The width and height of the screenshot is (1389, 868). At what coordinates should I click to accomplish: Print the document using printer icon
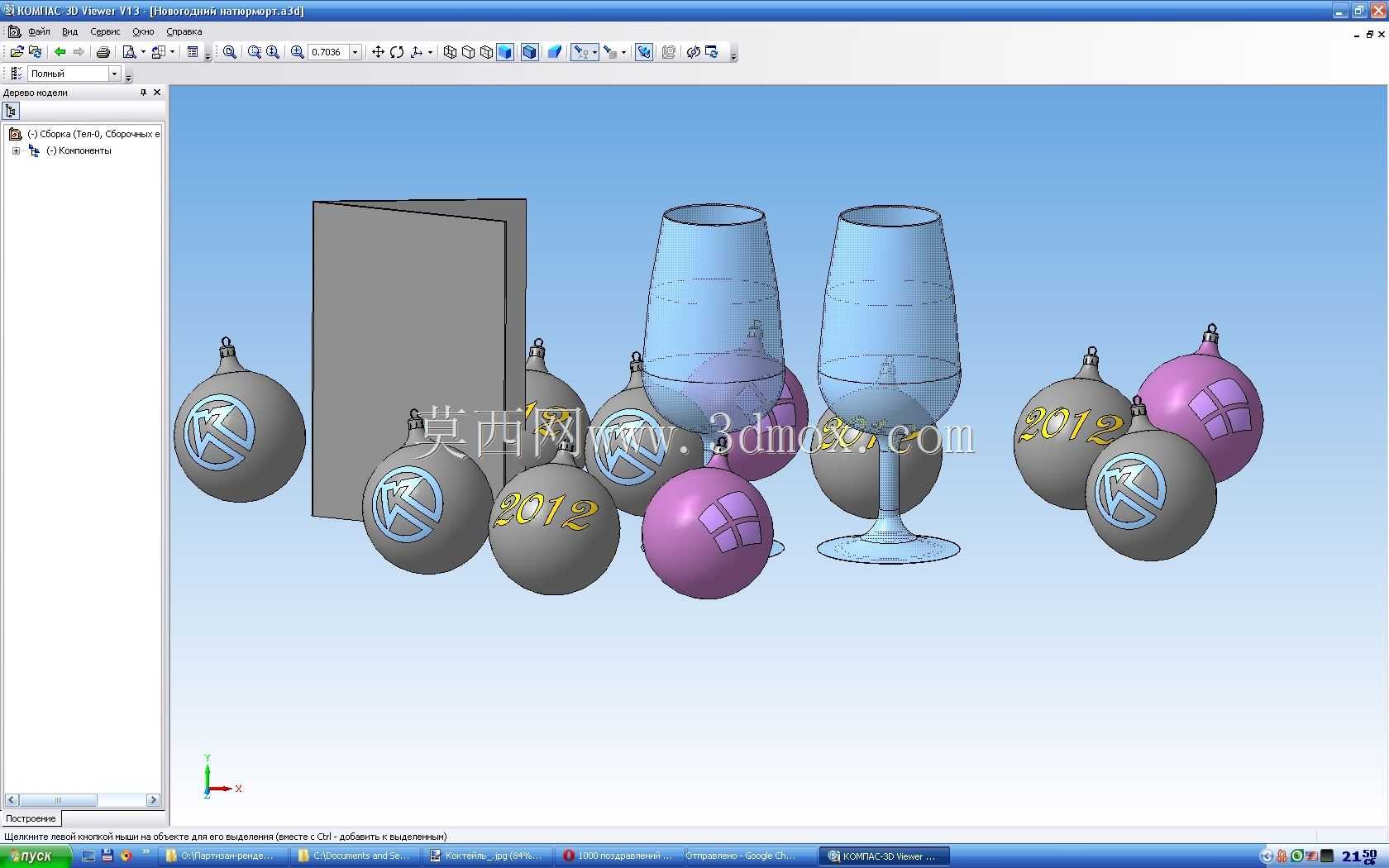[103, 52]
